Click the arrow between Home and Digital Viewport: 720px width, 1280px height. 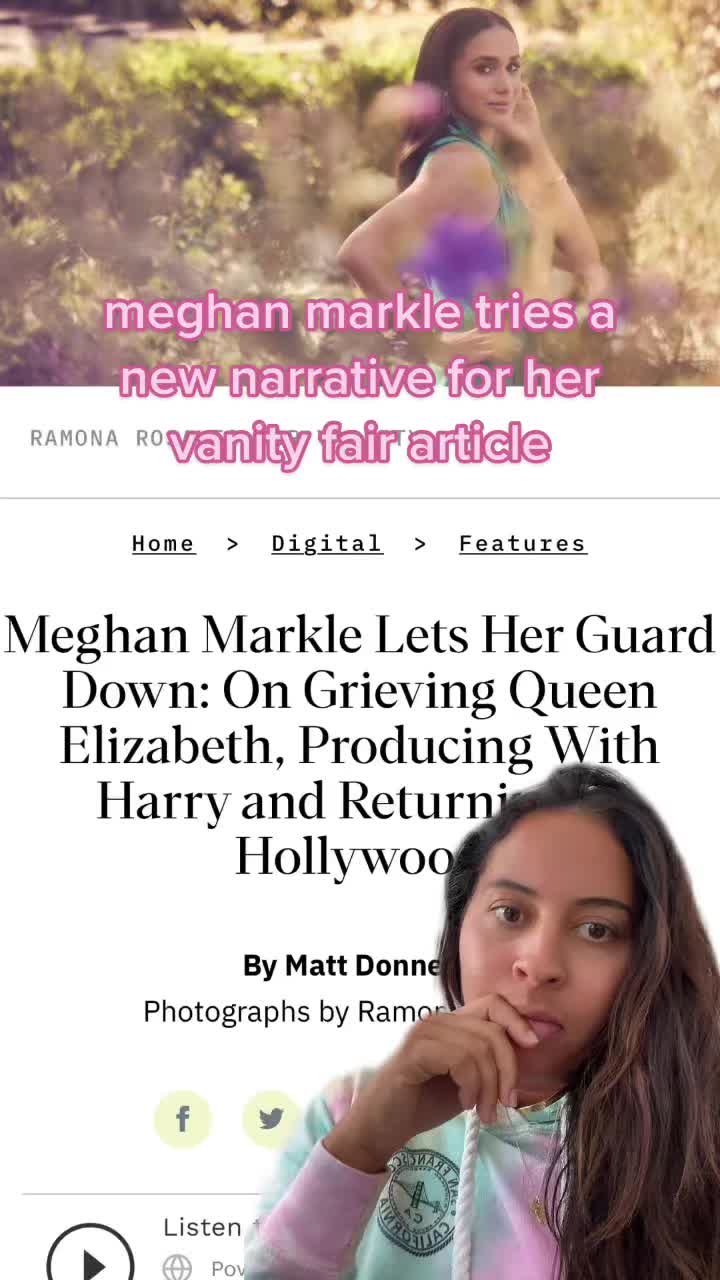(x=233, y=543)
